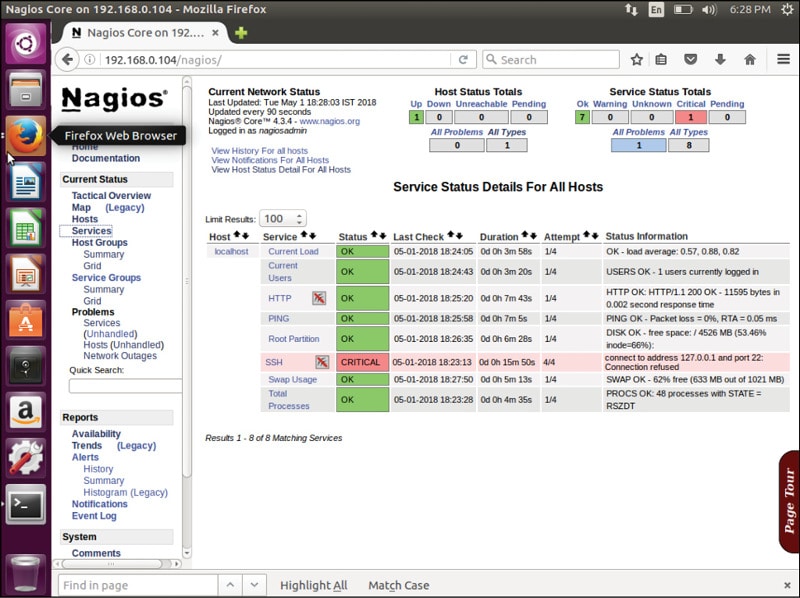Open the Pocket icon in the toolbar

[x=692, y=60]
